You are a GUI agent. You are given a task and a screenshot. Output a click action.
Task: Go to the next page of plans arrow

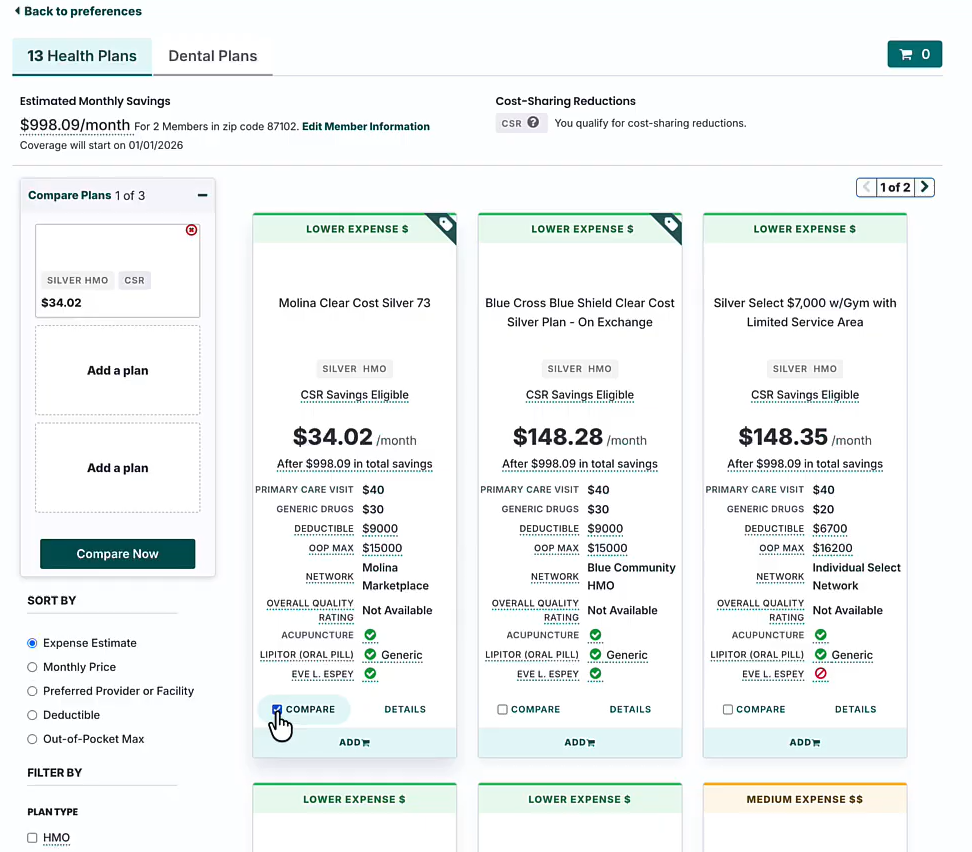pyautogui.click(x=925, y=187)
